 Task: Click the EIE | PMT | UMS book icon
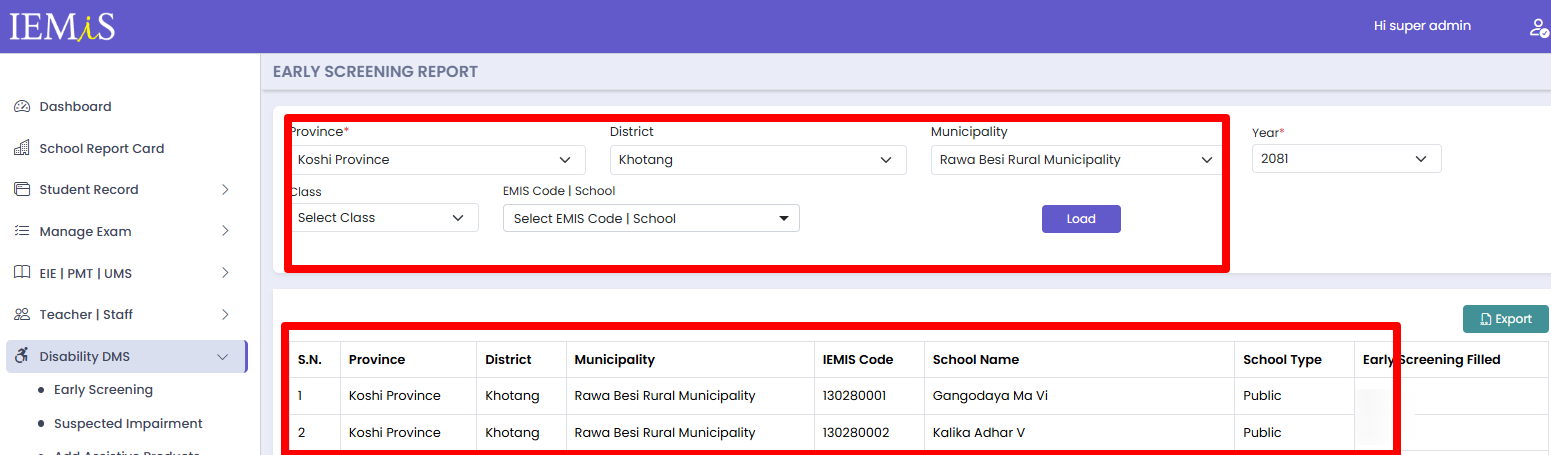click(22, 273)
